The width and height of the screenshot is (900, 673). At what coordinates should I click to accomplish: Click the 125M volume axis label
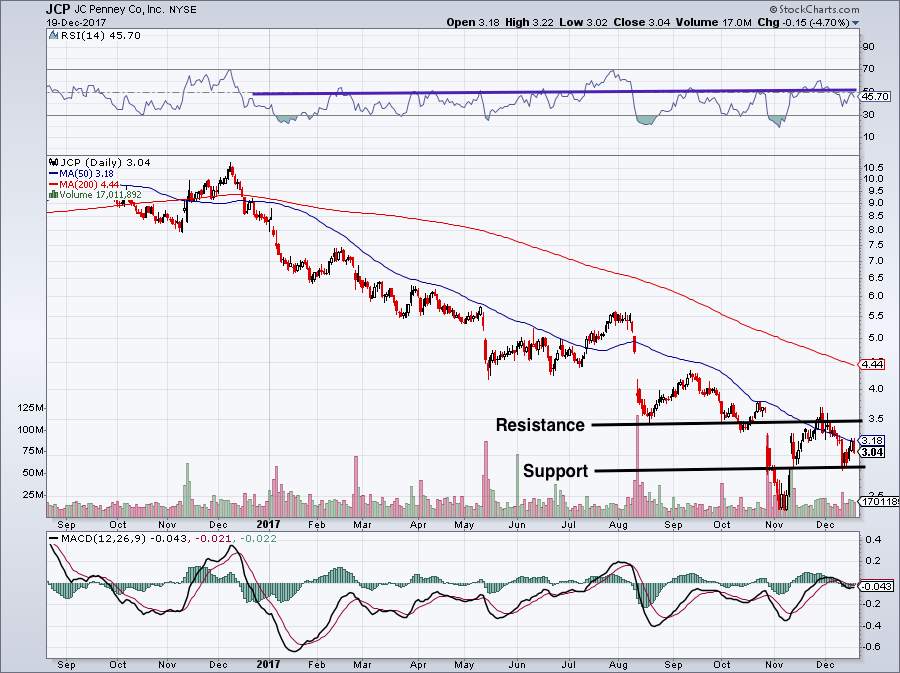pos(30,408)
